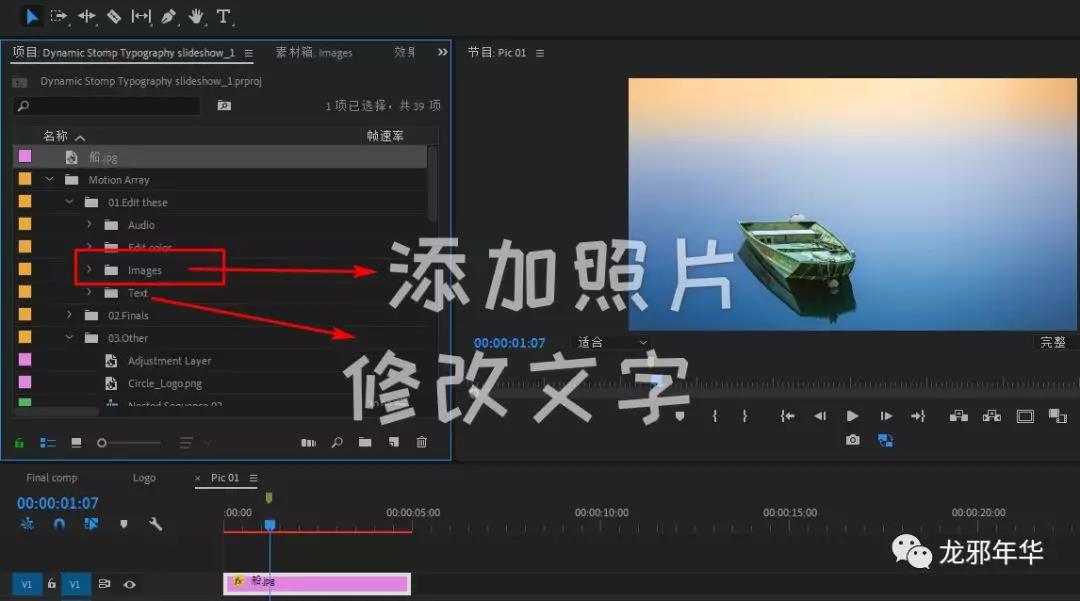Collapse the 01.Edit these folder
Image resolution: width=1080 pixels, height=601 pixels.
[69, 202]
